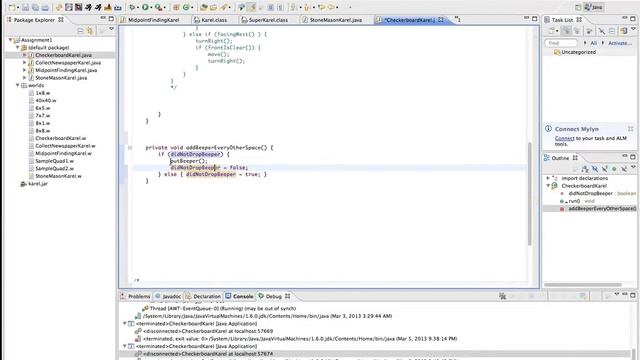The image size is (640, 360).
Task: Click the editor vertical scrollbar
Action: click(530, 194)
